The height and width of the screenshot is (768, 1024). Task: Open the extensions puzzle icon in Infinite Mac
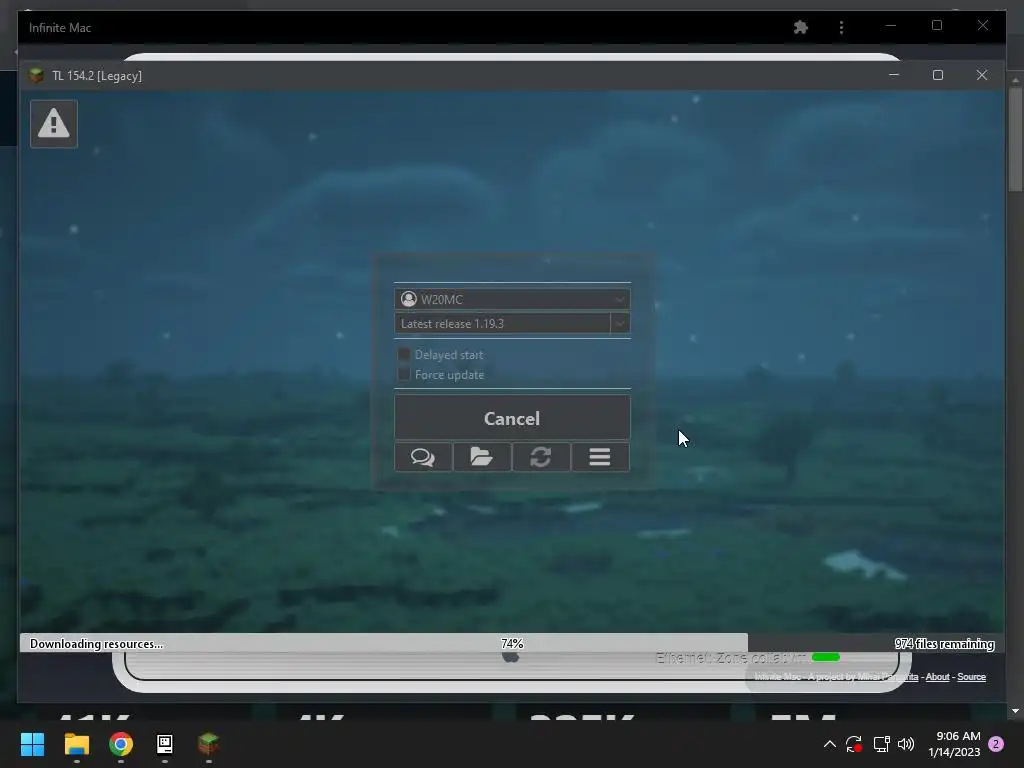[801, 27]
